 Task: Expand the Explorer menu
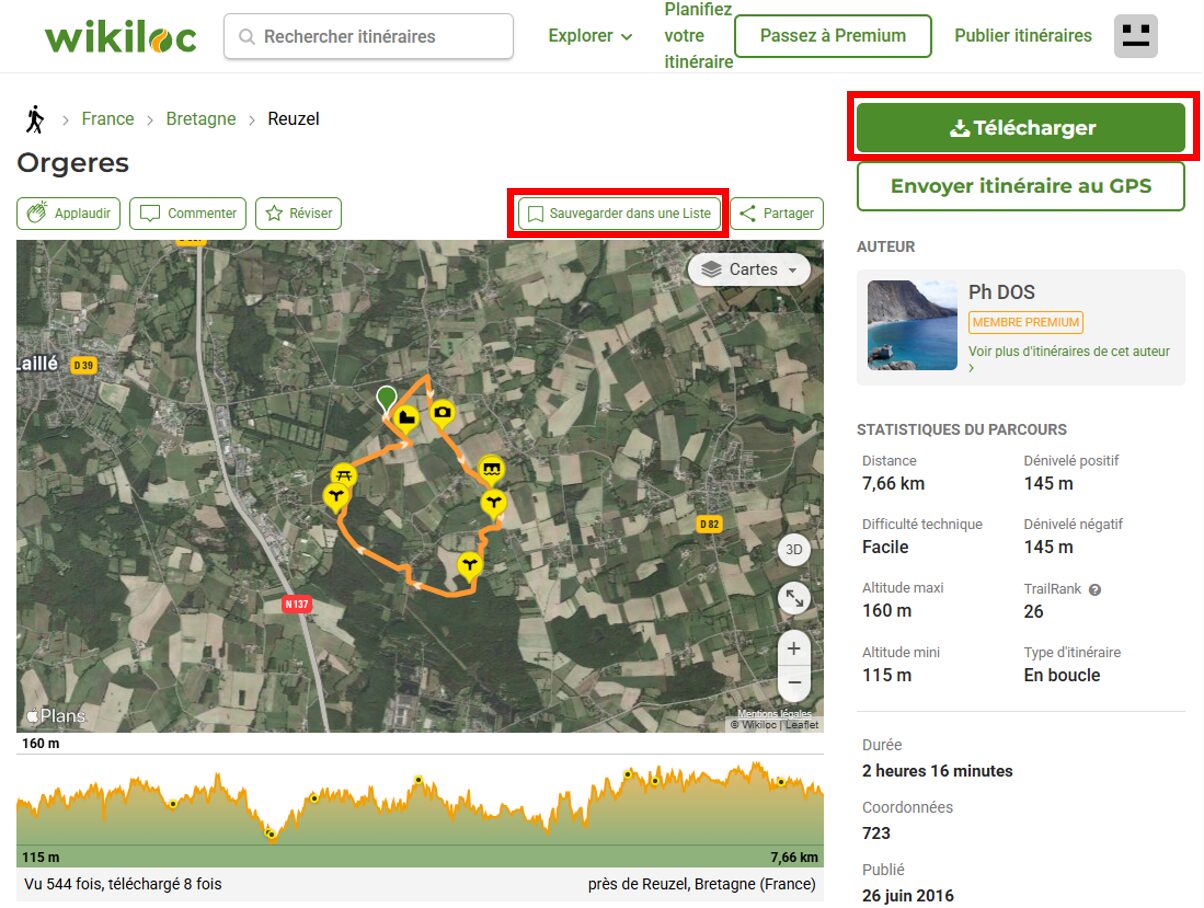(x=590, y=36)
